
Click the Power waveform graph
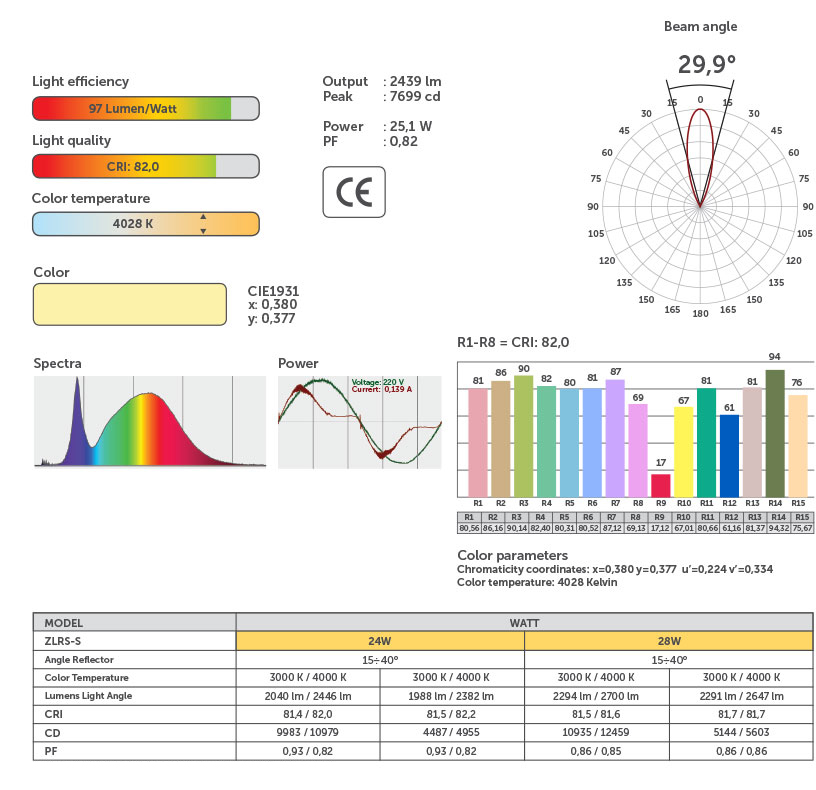tap(360, 422)
